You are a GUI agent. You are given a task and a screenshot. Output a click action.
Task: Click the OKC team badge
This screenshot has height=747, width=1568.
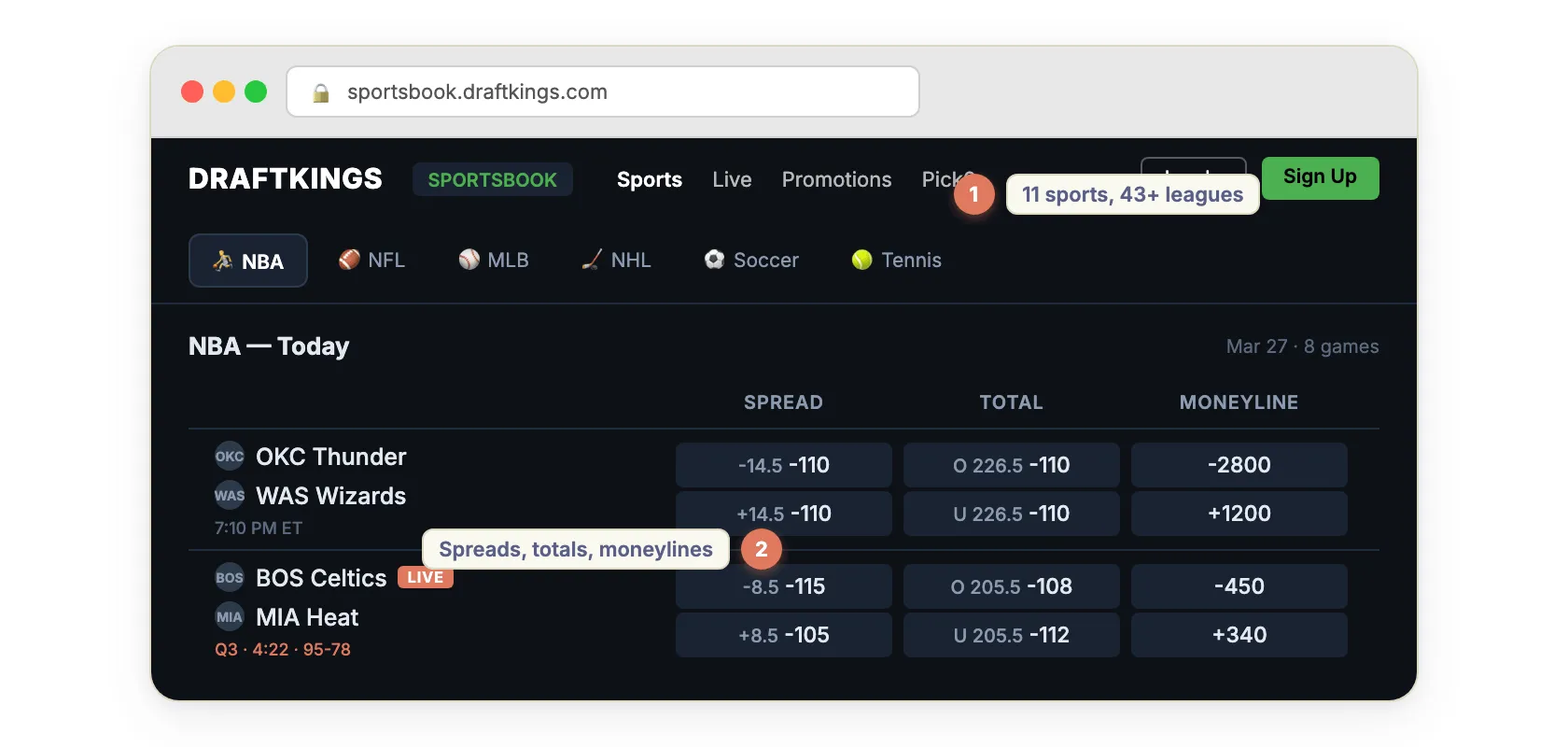point(230,457)
